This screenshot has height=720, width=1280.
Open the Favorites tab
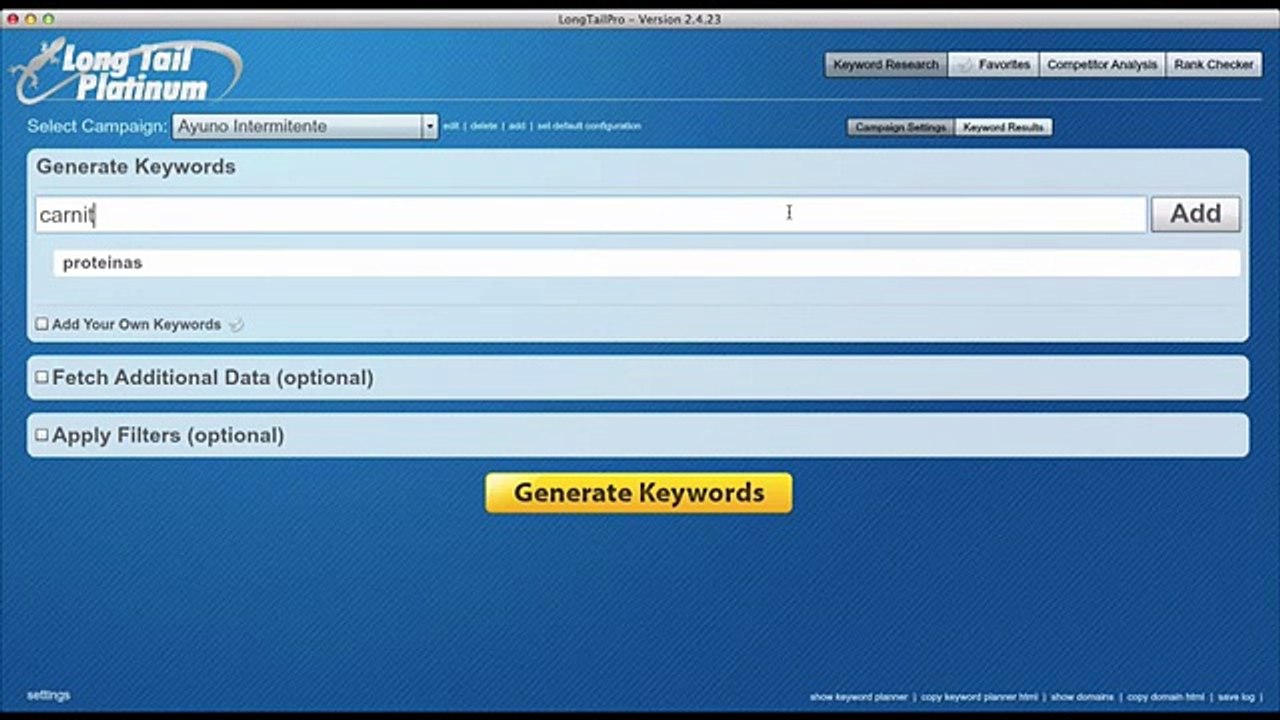point(994,65)
